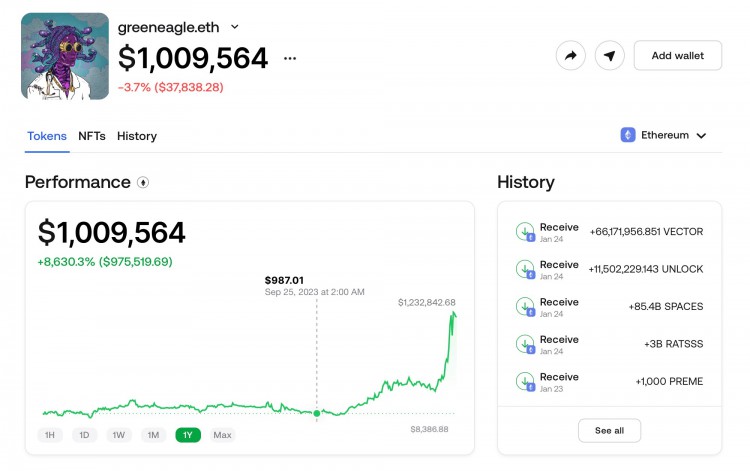Select the Max time range

[222, 435]
